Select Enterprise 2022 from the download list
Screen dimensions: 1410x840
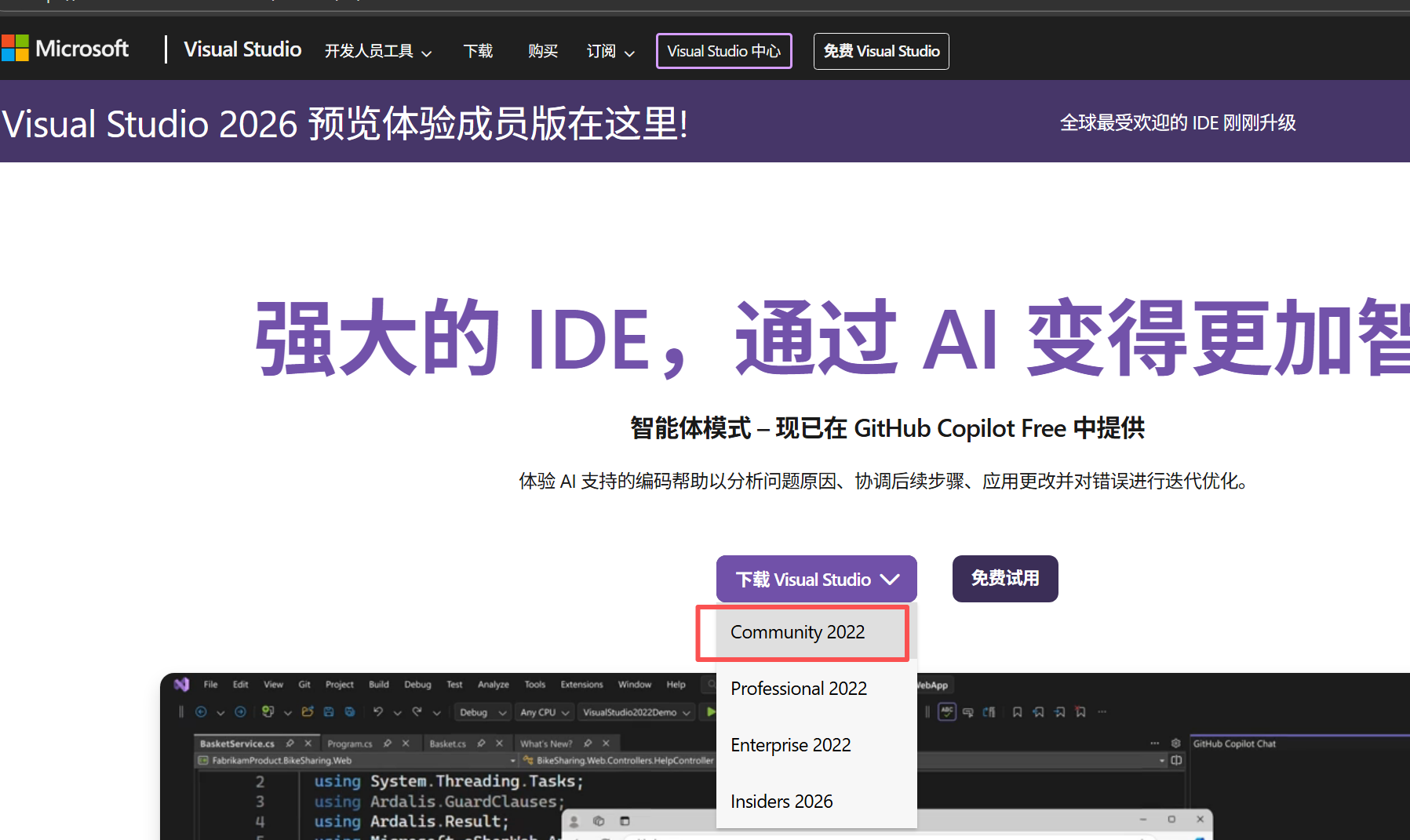click(x=816, y=745)
